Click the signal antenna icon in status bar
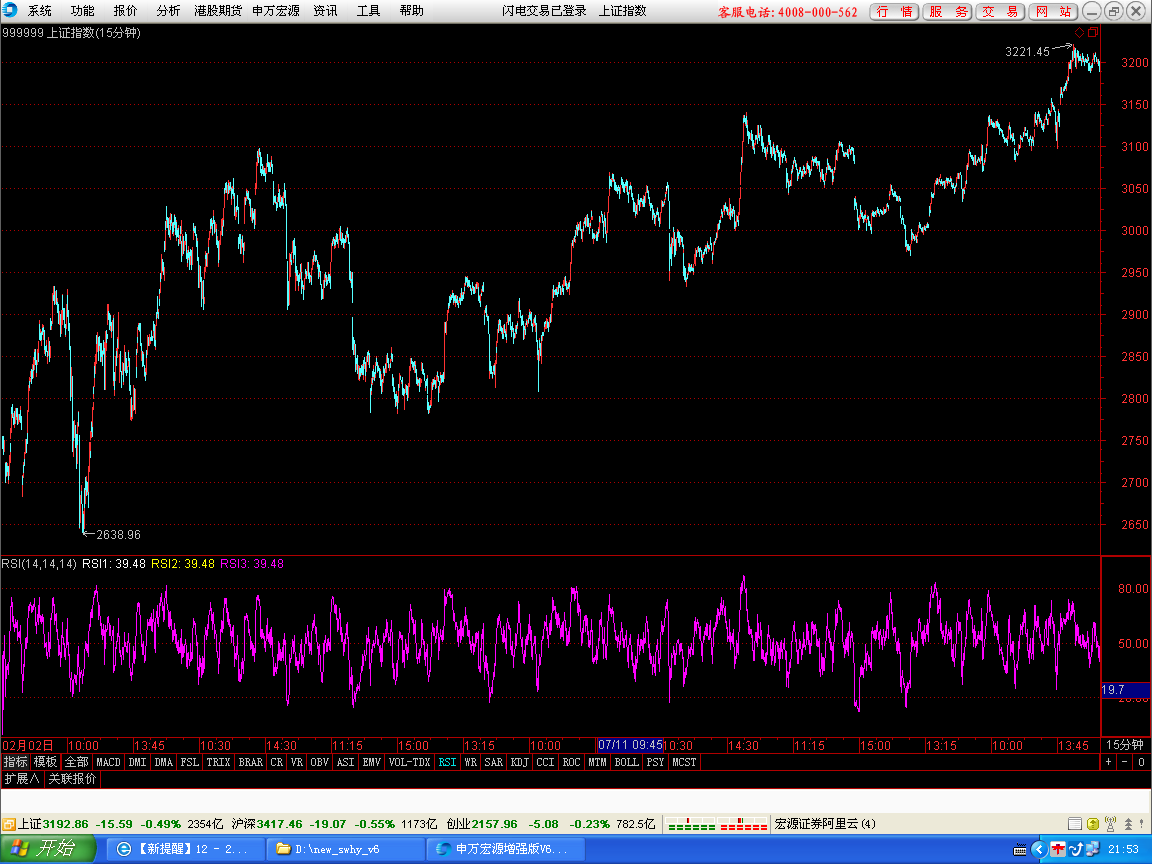1152x864 pixels. click(1110, 824)
